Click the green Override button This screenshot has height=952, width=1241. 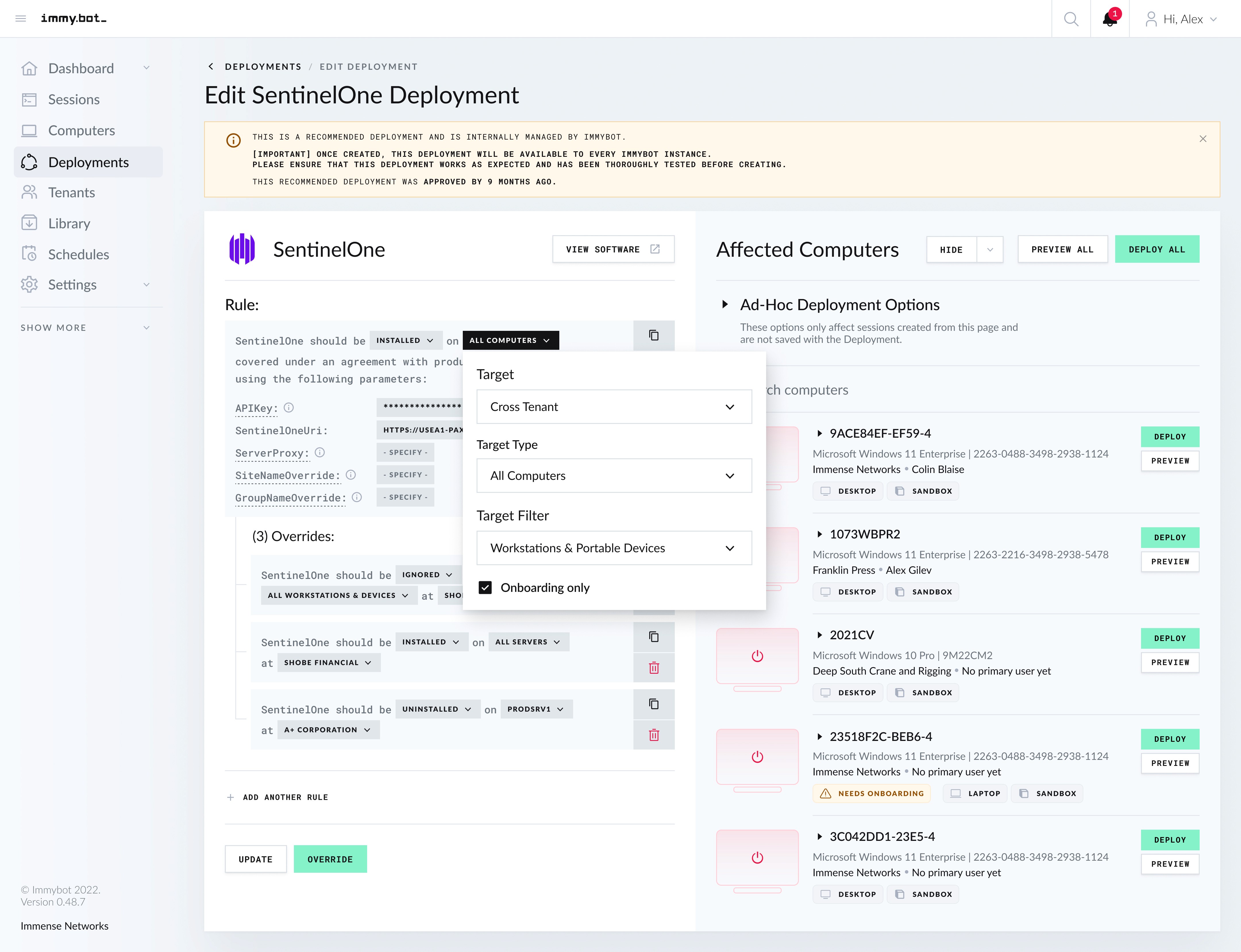[x=330, y=859]
